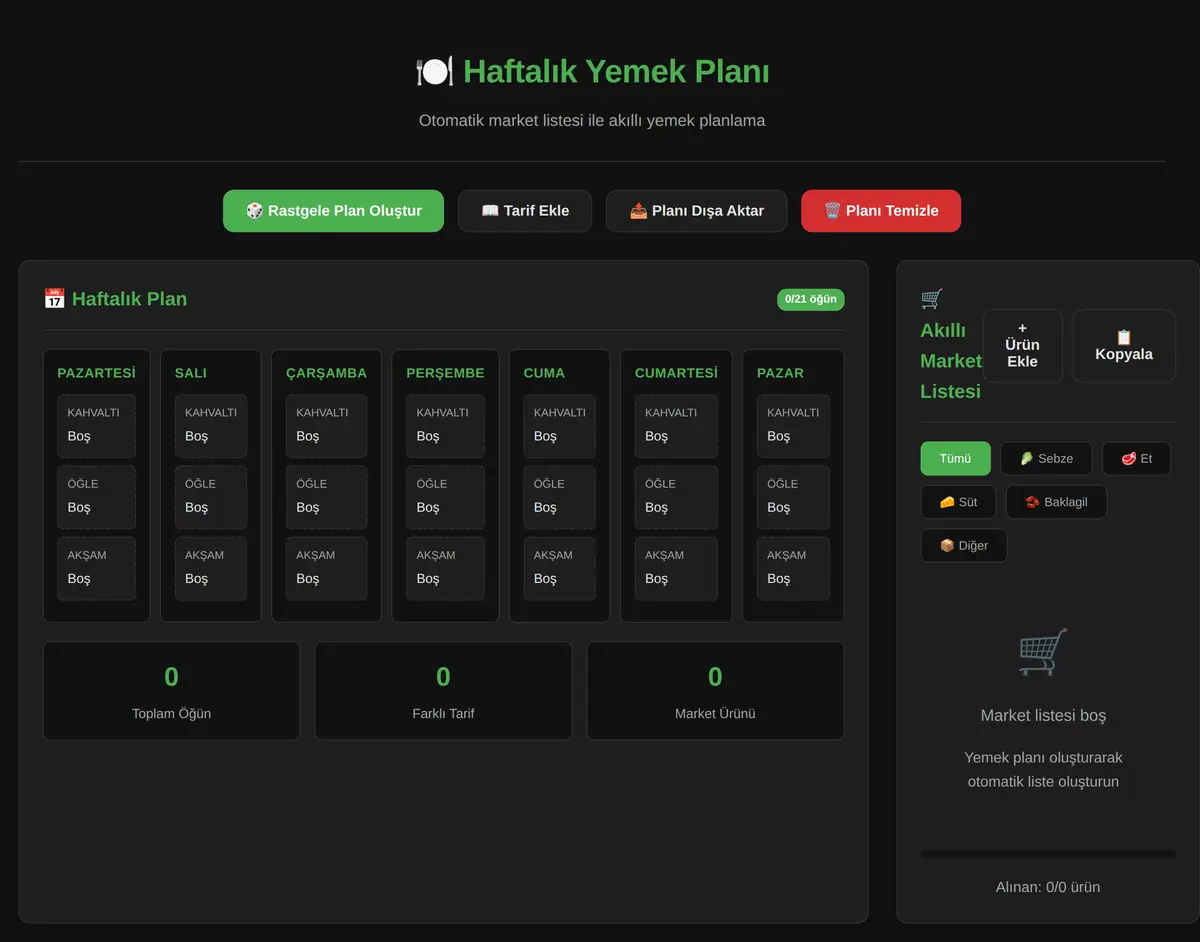Select Cuma Akşam meal slot
The image size is (1200, 942).
[x=560, y=569]
